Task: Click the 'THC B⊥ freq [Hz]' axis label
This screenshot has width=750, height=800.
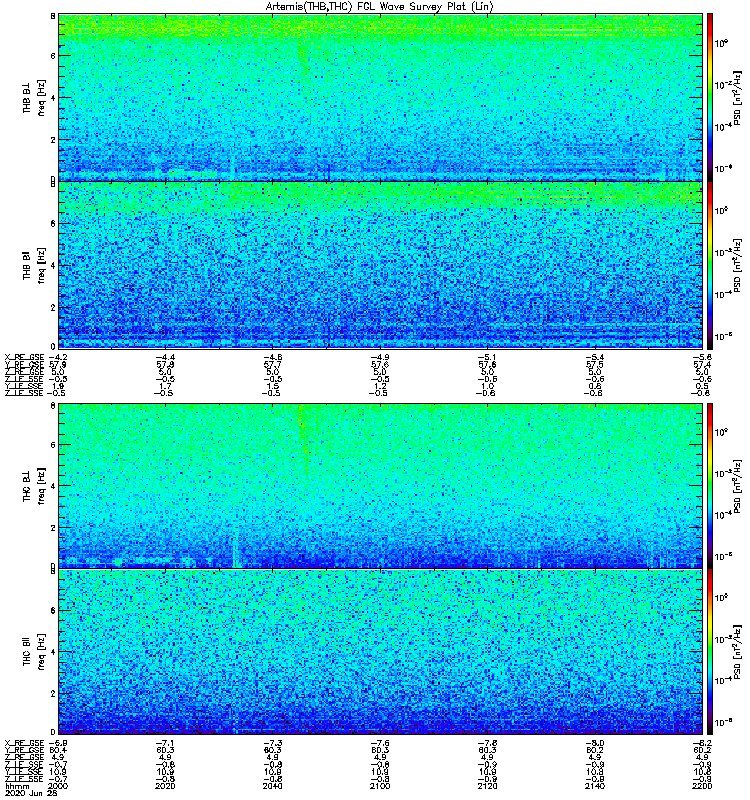Action: [x=34, y=486]
